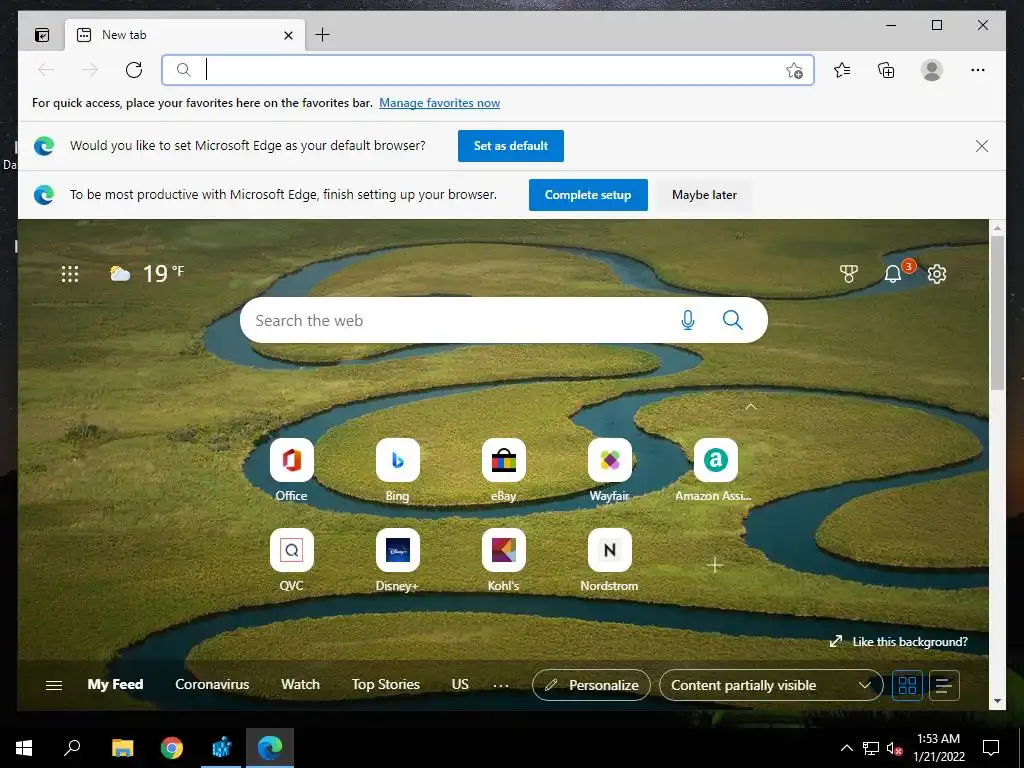Click the Complete setup button
Screen dimensions: 1024x768
(x=588, y=195)
